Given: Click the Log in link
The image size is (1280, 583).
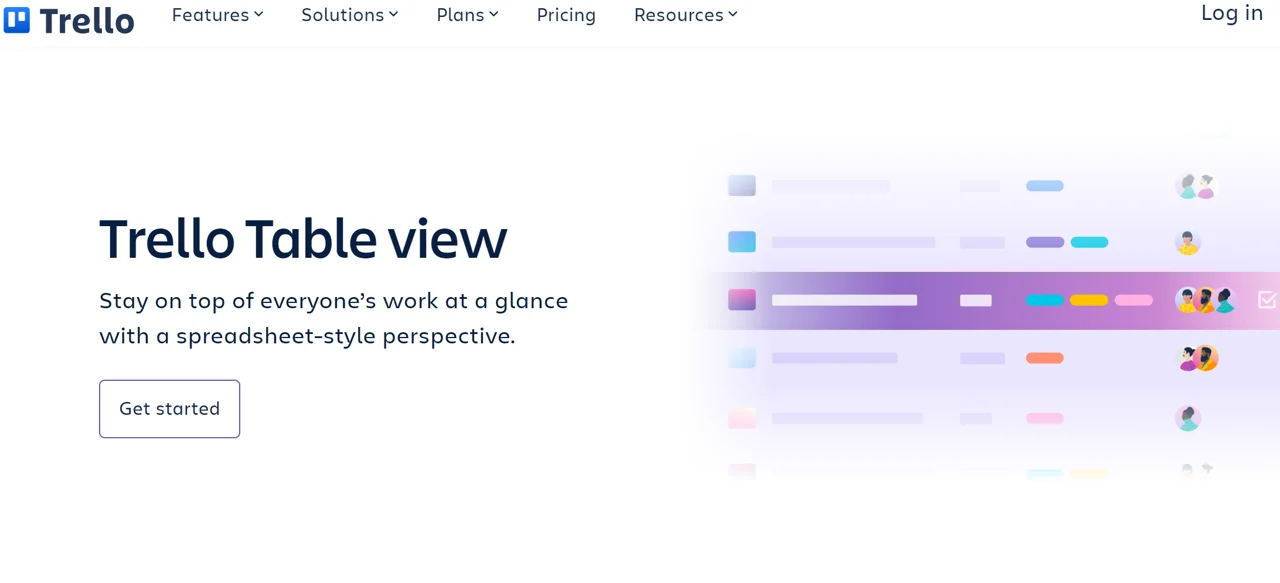Looking at the screenshot, I should [x=1232, y=13].
